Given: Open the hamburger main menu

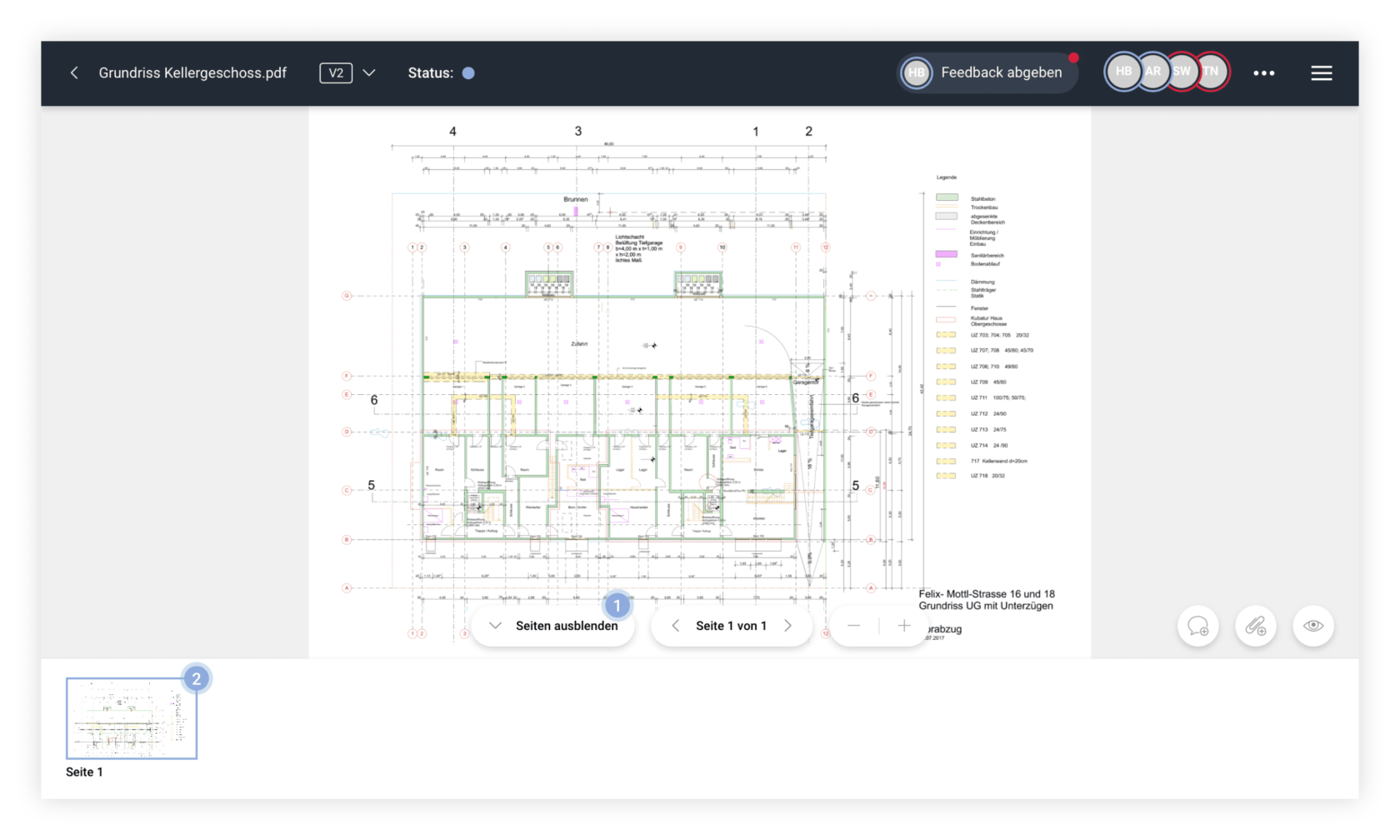Looking at the screenshot, I should point(1322,73).
